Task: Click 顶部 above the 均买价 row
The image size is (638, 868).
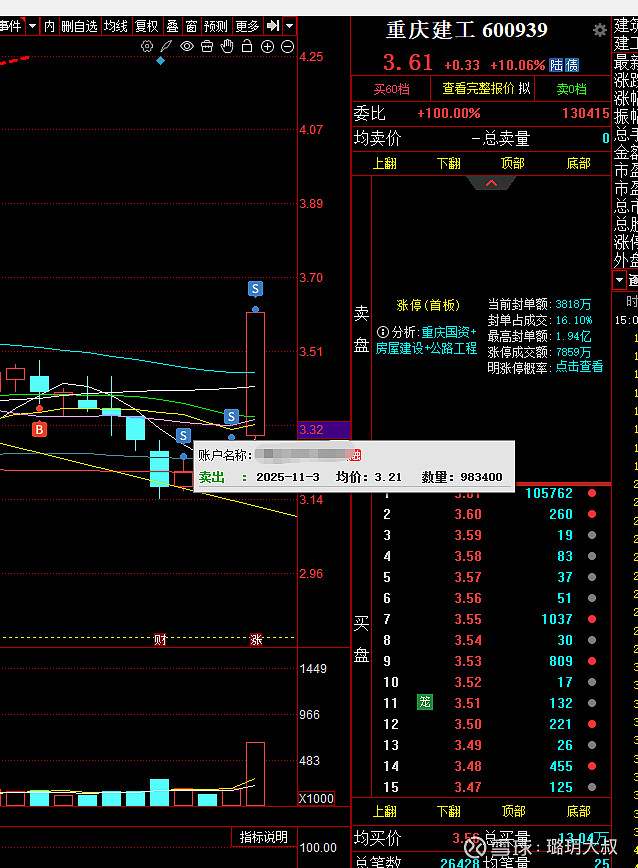Action: click(513, 812)
